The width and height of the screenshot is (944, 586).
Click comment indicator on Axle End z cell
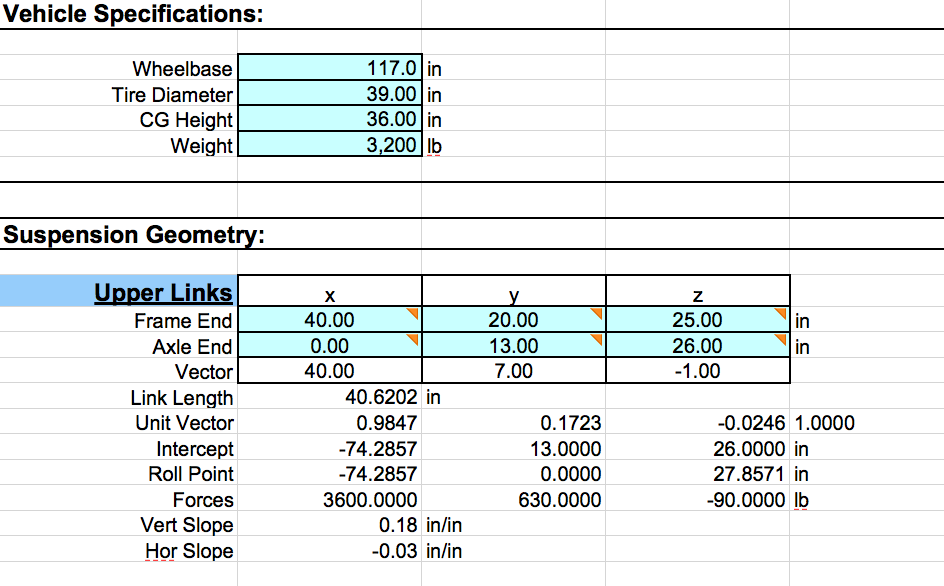point(781,338)
